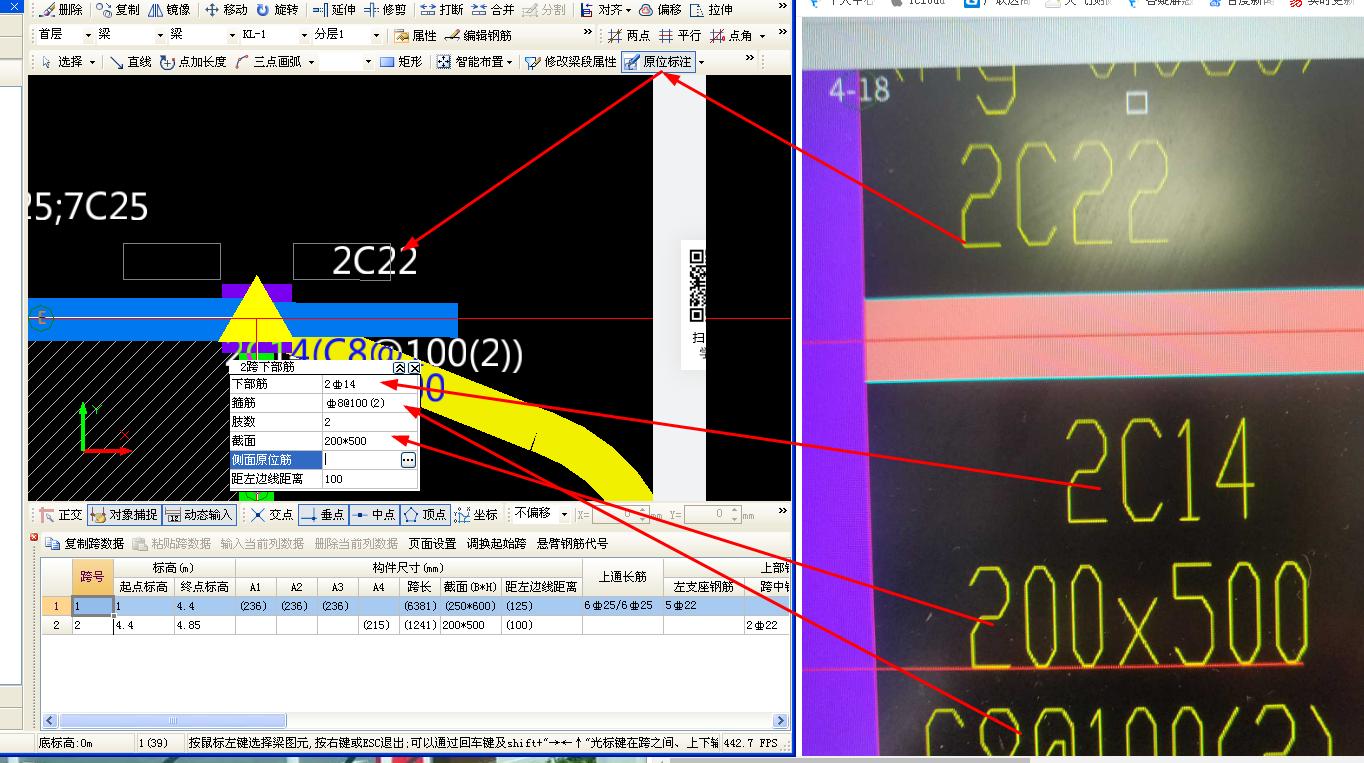The width and height of the screenshot is (1364, 763).
Task: Click the 跨号 column header
Action: [x=92, y=577]
